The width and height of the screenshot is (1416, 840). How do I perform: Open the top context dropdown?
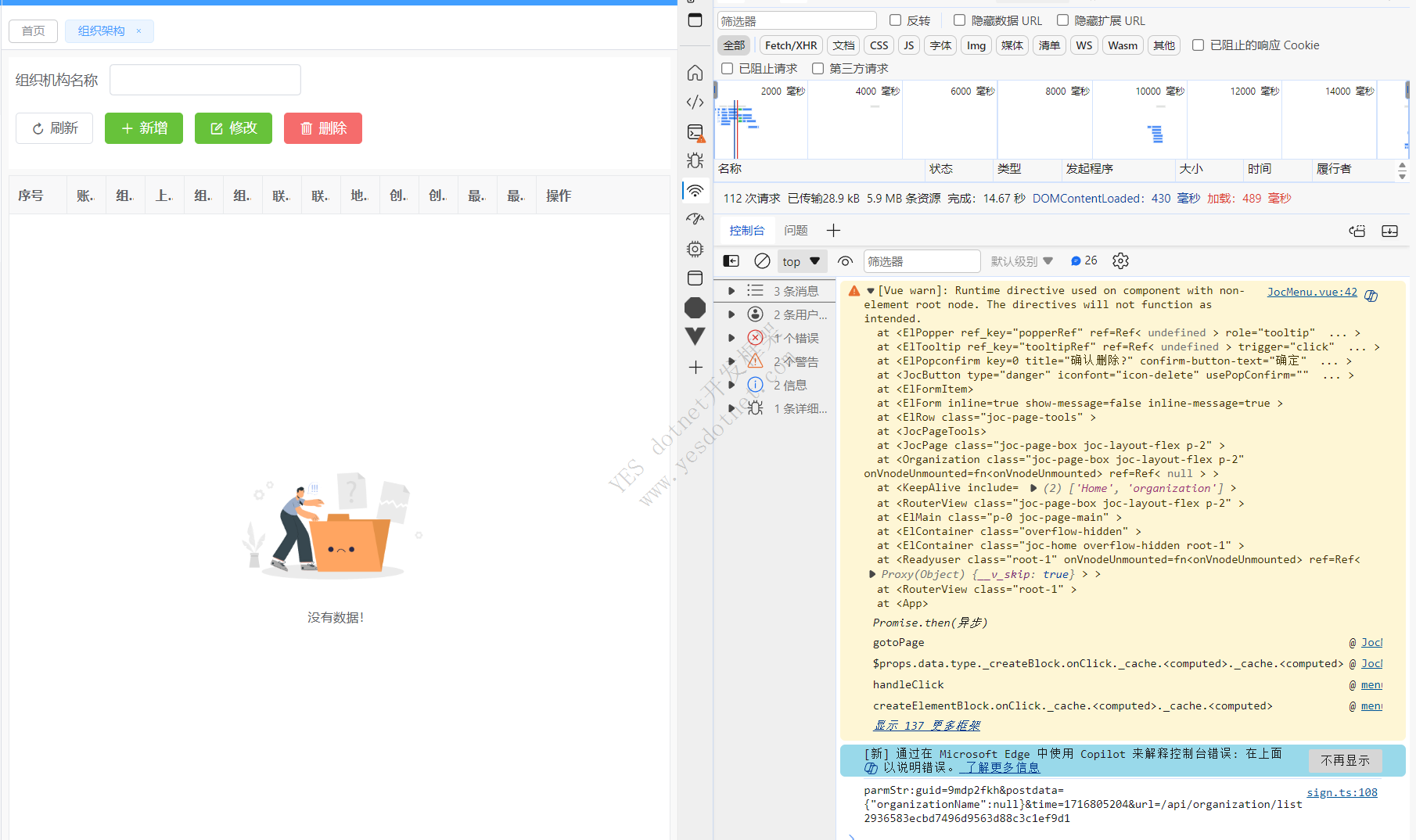801,261
